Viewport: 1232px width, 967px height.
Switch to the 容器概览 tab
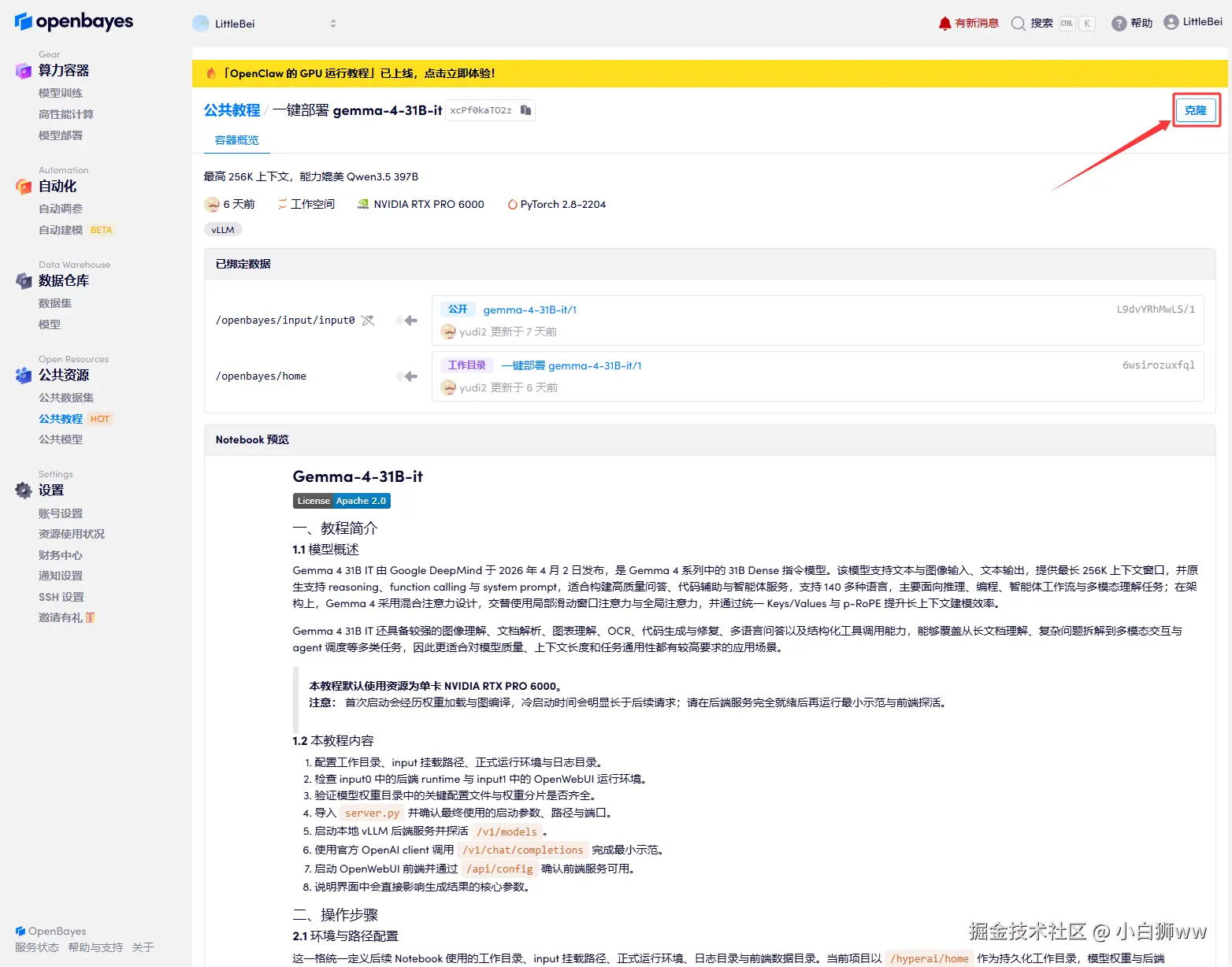(237, 140)
